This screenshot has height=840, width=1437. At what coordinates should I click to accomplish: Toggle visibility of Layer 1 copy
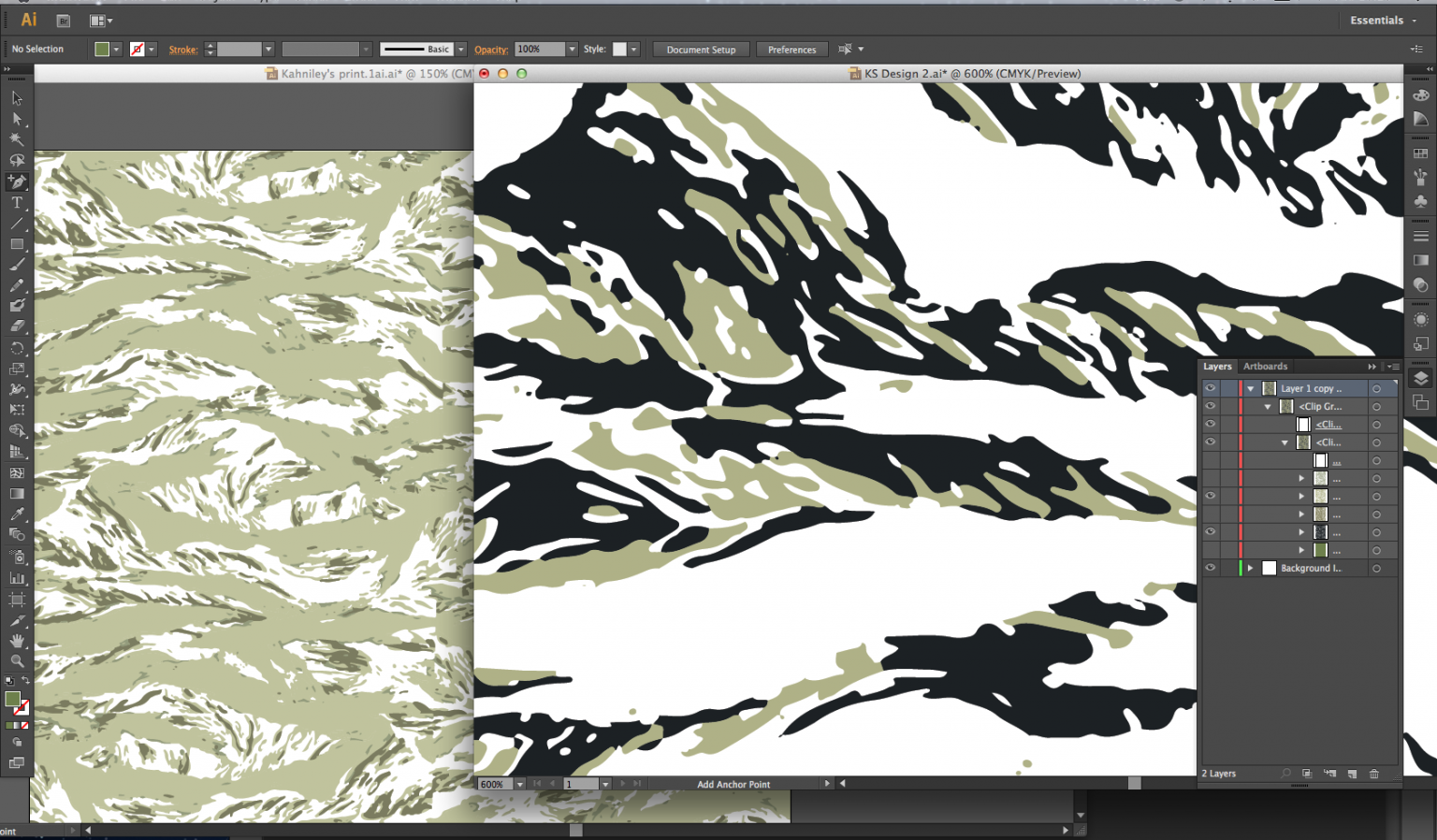[x=1211, y=388]
